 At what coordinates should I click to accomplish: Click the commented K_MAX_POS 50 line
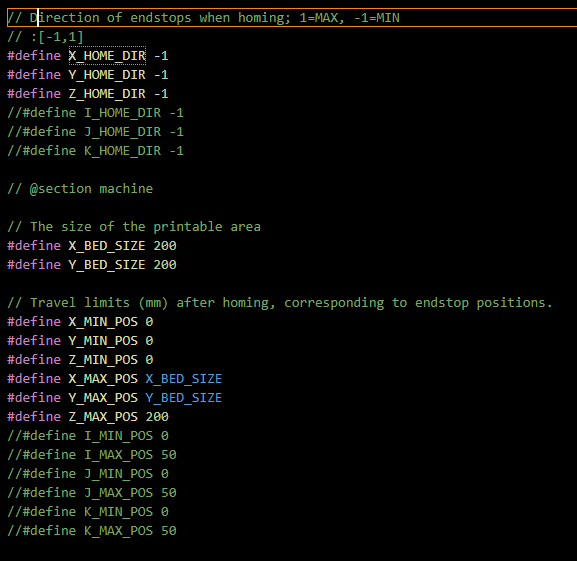(x=92, y=530)
